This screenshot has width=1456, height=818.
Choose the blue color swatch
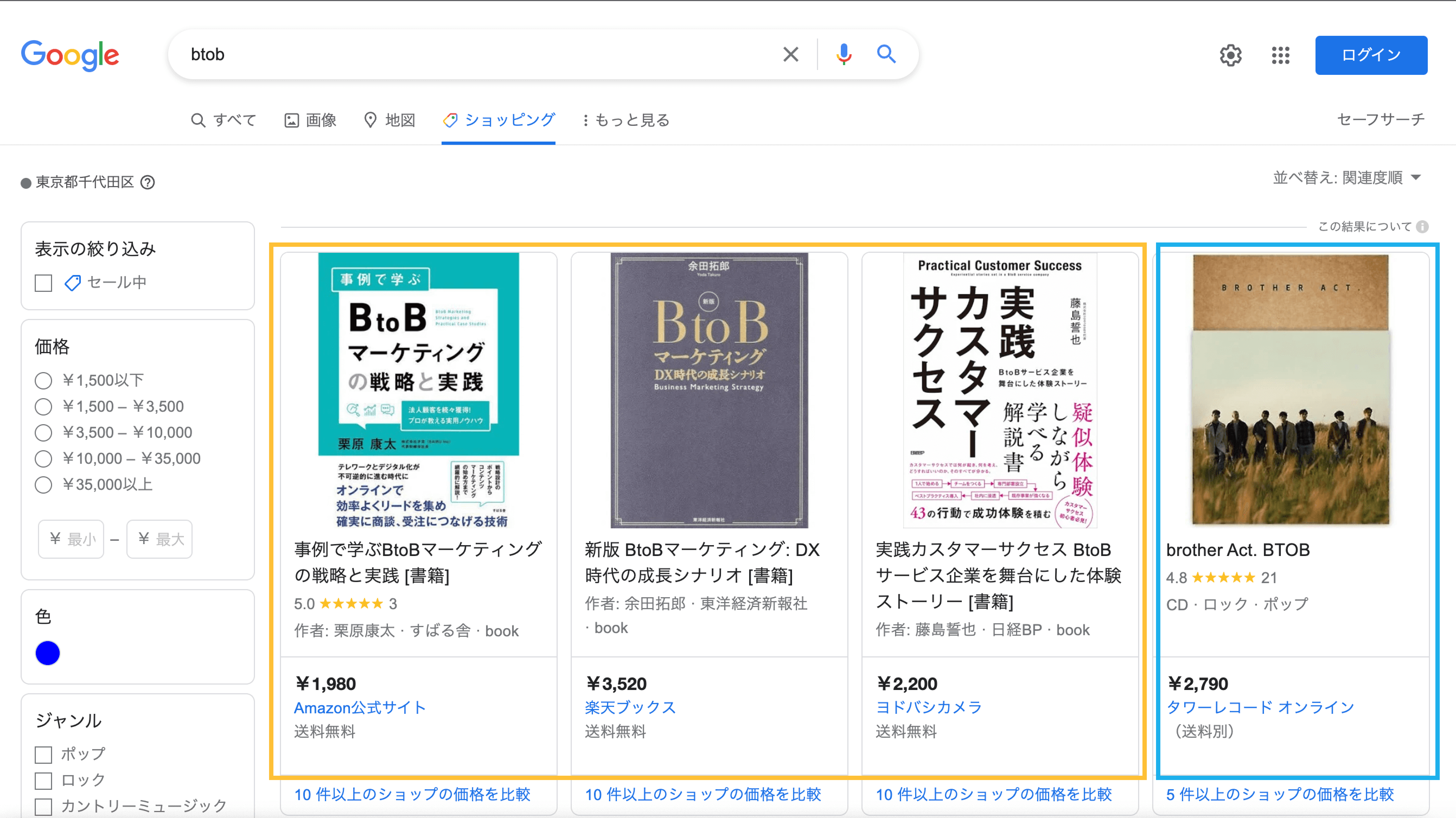tap(47, 653)
